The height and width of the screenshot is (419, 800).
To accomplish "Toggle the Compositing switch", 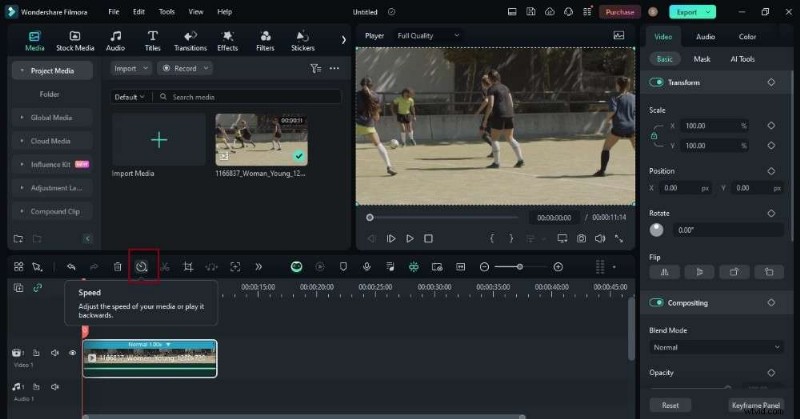I will [656, 303].
